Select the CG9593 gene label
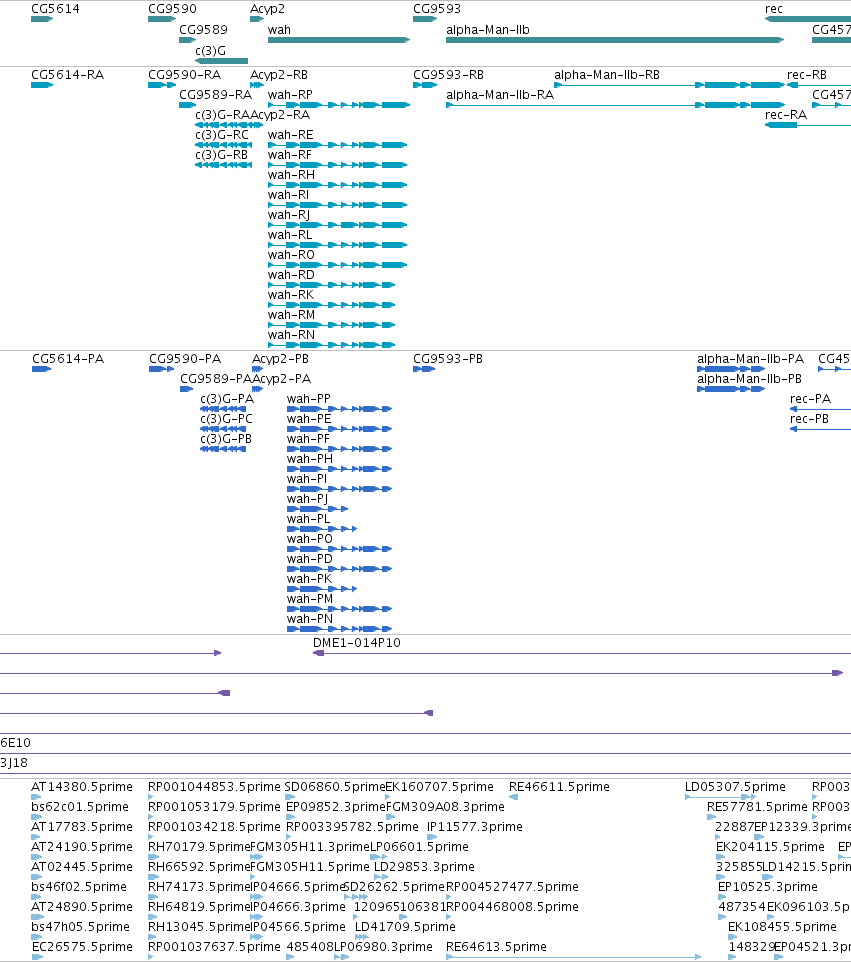This screenshot has height=962, width=851. coord(437,9)
